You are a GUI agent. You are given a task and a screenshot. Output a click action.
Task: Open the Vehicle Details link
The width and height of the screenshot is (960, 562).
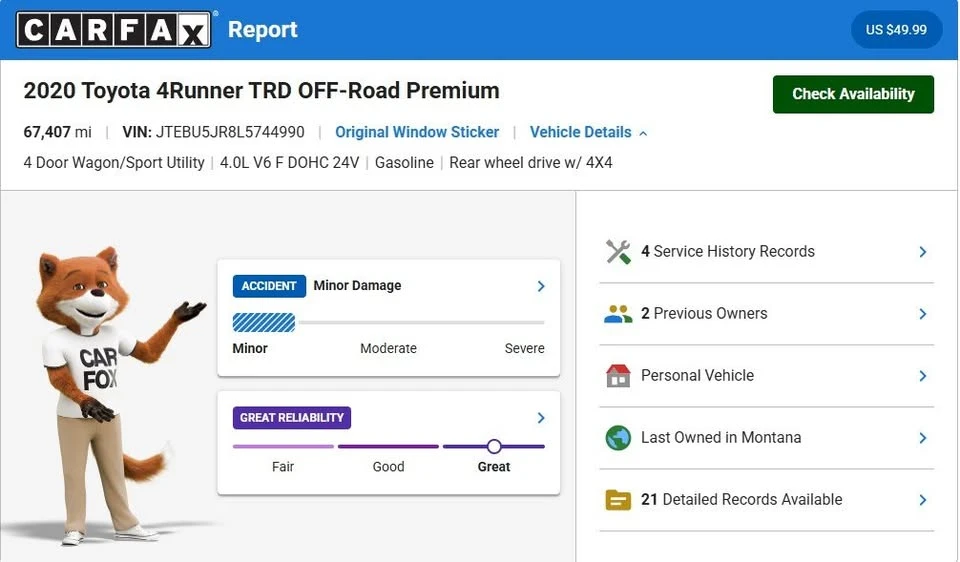coord(580,132)
